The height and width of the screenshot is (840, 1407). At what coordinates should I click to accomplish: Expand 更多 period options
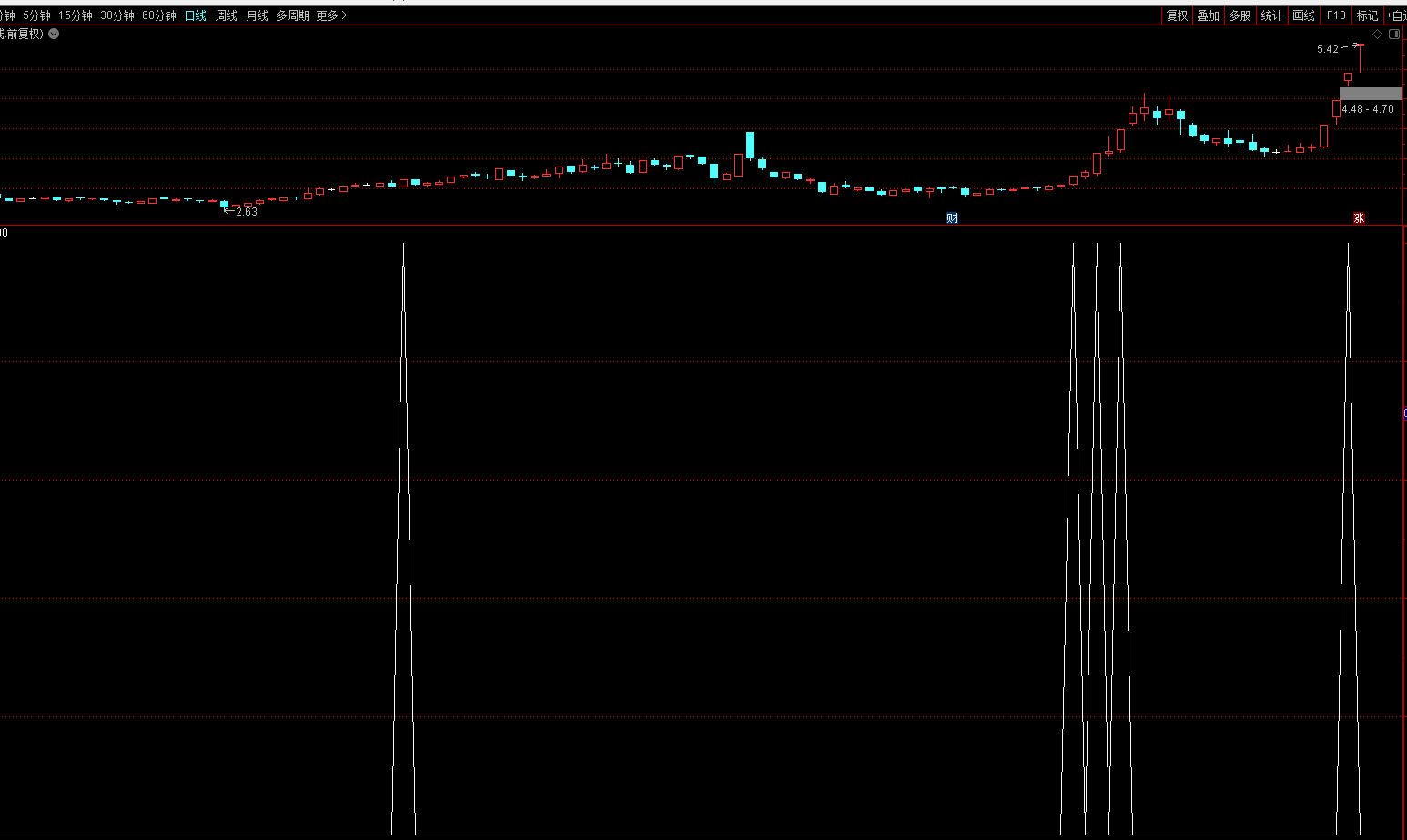click(331, 15)
